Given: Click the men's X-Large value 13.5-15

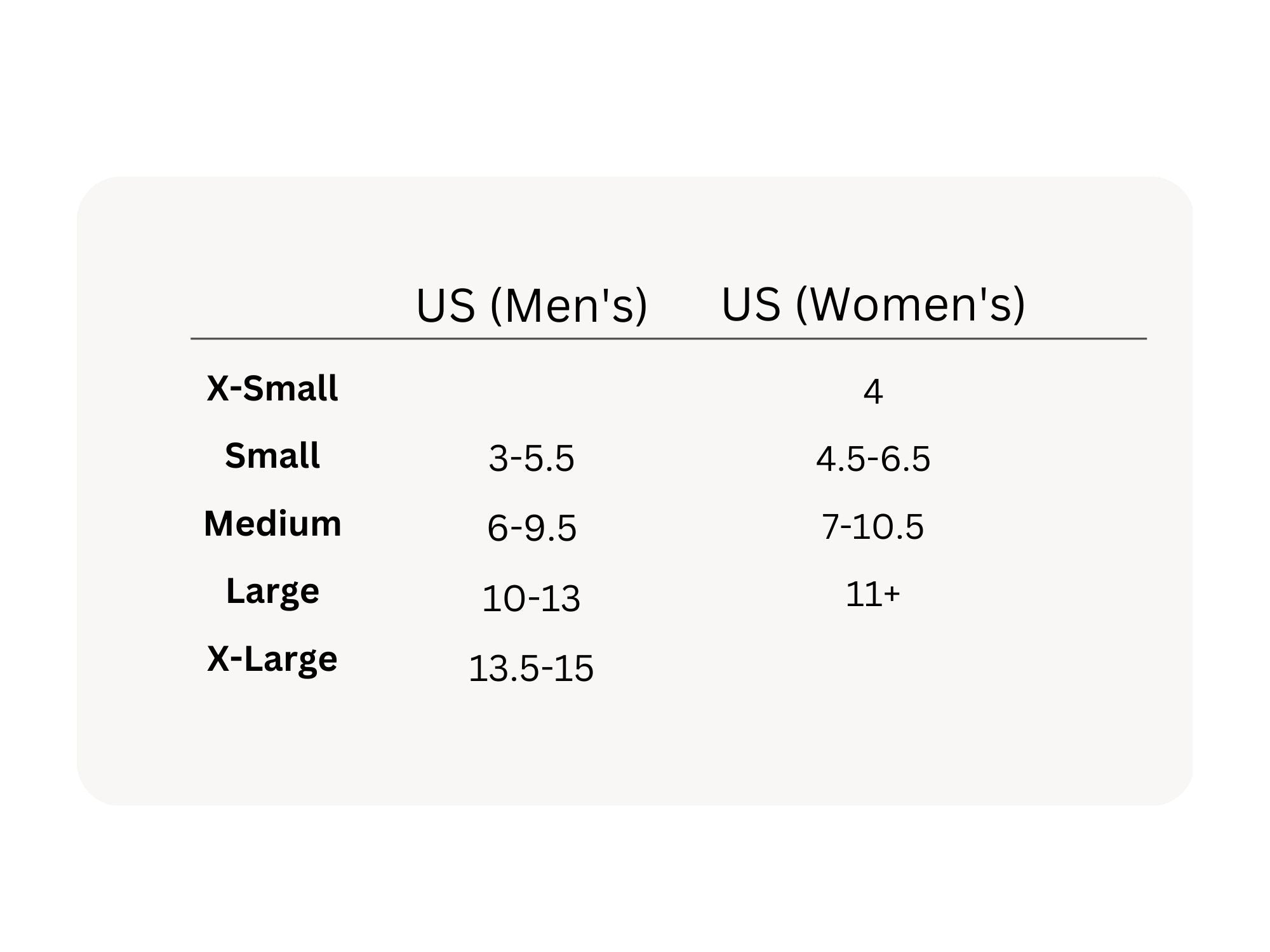Looking at the screenshot, I should [x=531, y=668].
